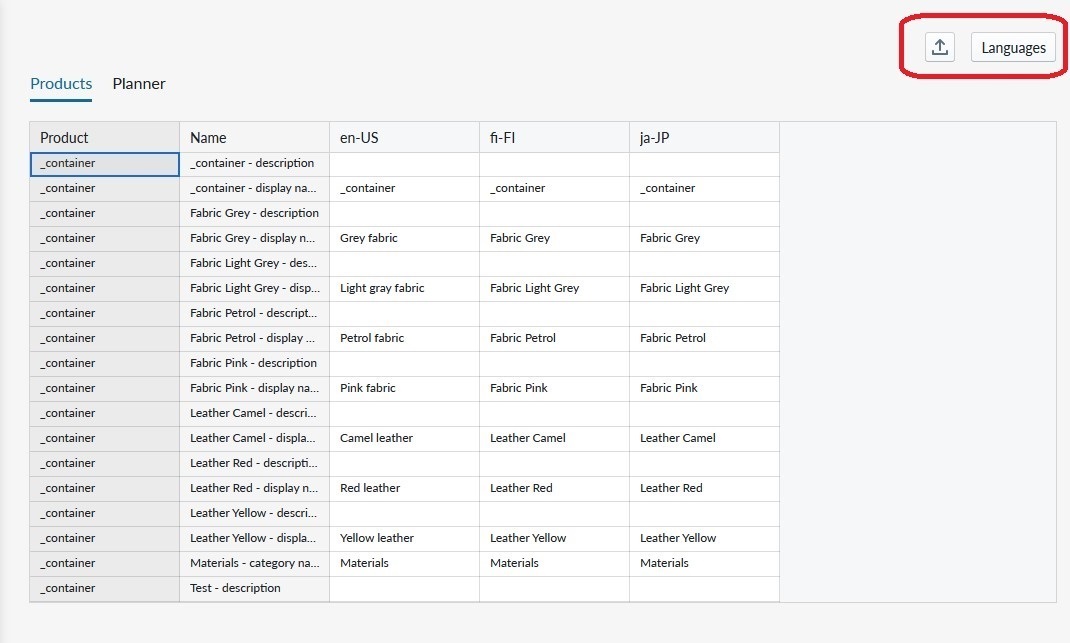Click the Product cell in Test - description row
Image resolution: width=1070 pixels, height=643 pixels.
(104, 589)
